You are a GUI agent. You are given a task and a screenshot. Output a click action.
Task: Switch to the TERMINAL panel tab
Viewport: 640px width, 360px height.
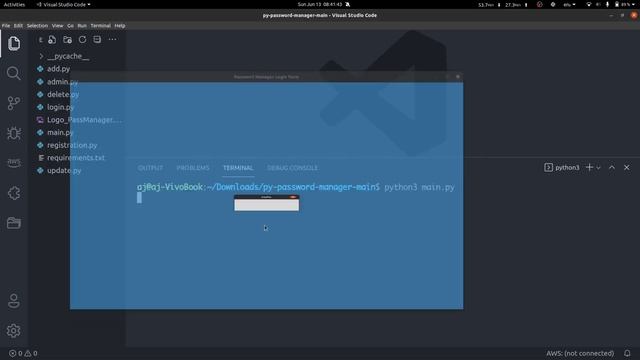(x=238, y=168)
